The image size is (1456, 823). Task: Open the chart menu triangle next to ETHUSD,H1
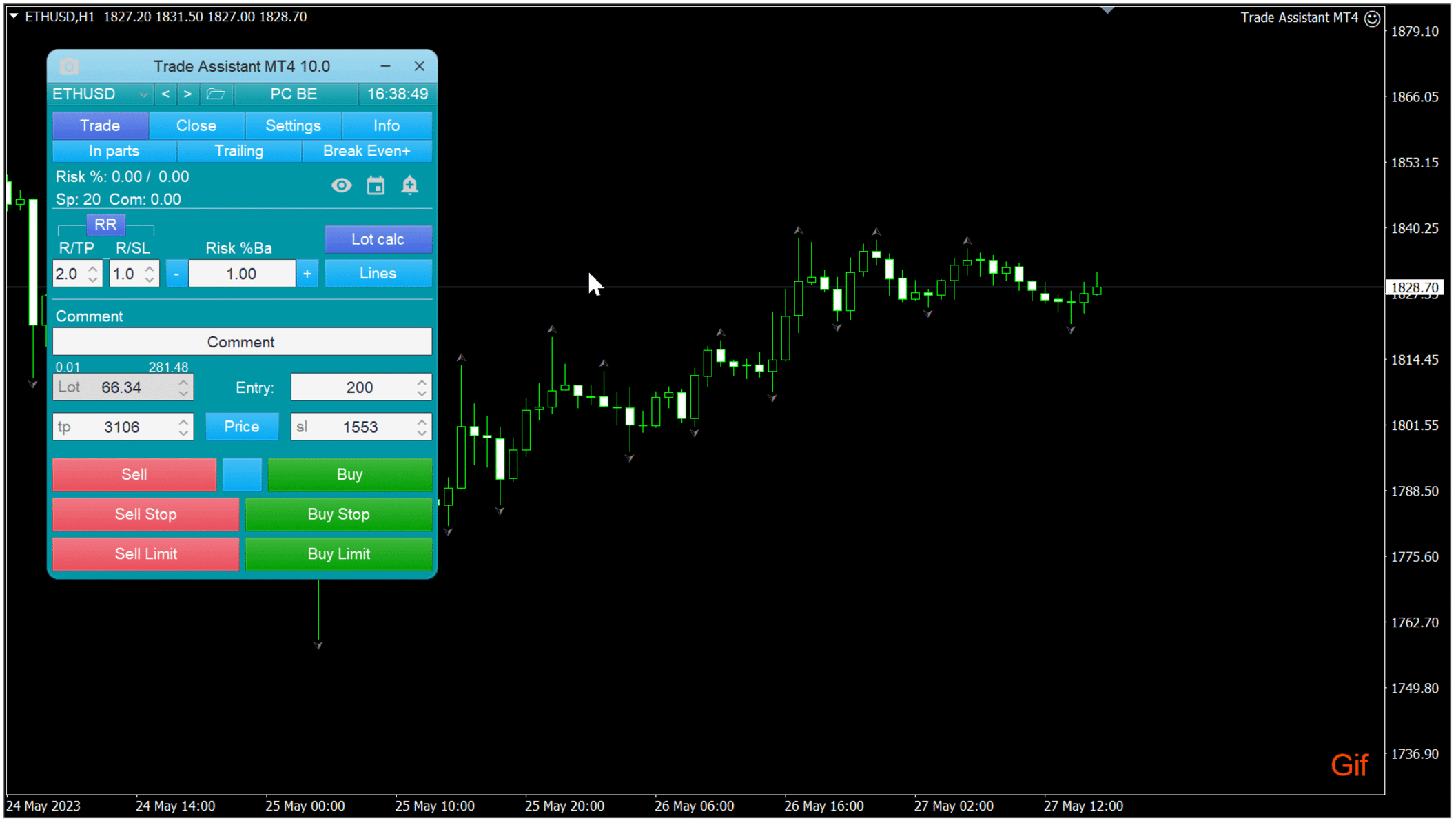(x=13, y=16)
